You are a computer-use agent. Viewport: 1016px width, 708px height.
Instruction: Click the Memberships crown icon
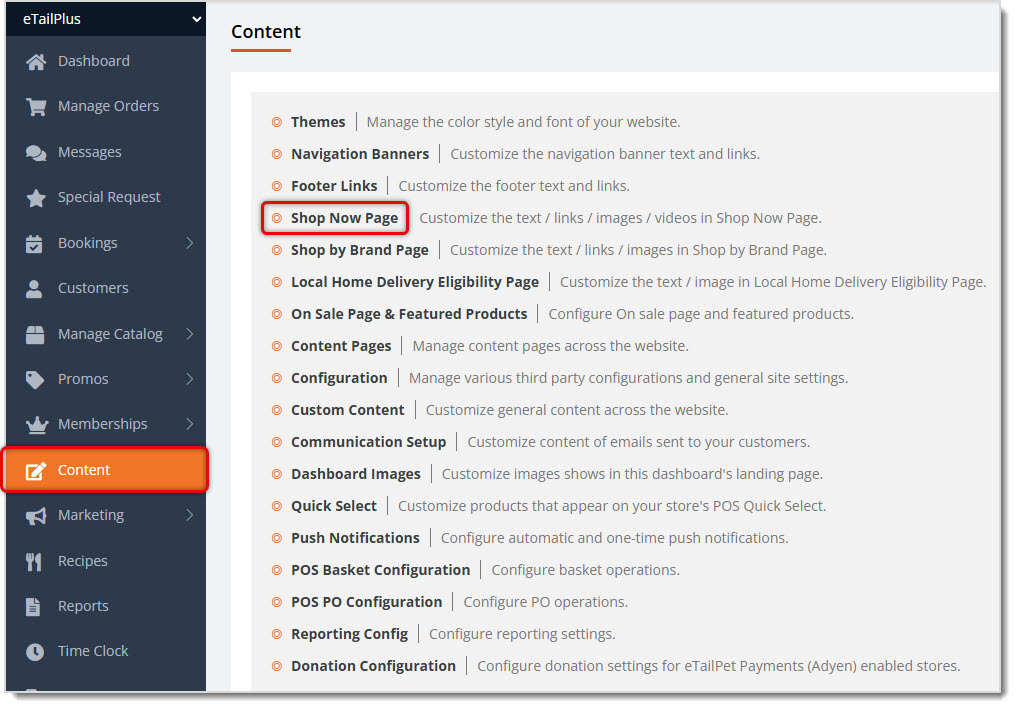click(x=37, y=425)
